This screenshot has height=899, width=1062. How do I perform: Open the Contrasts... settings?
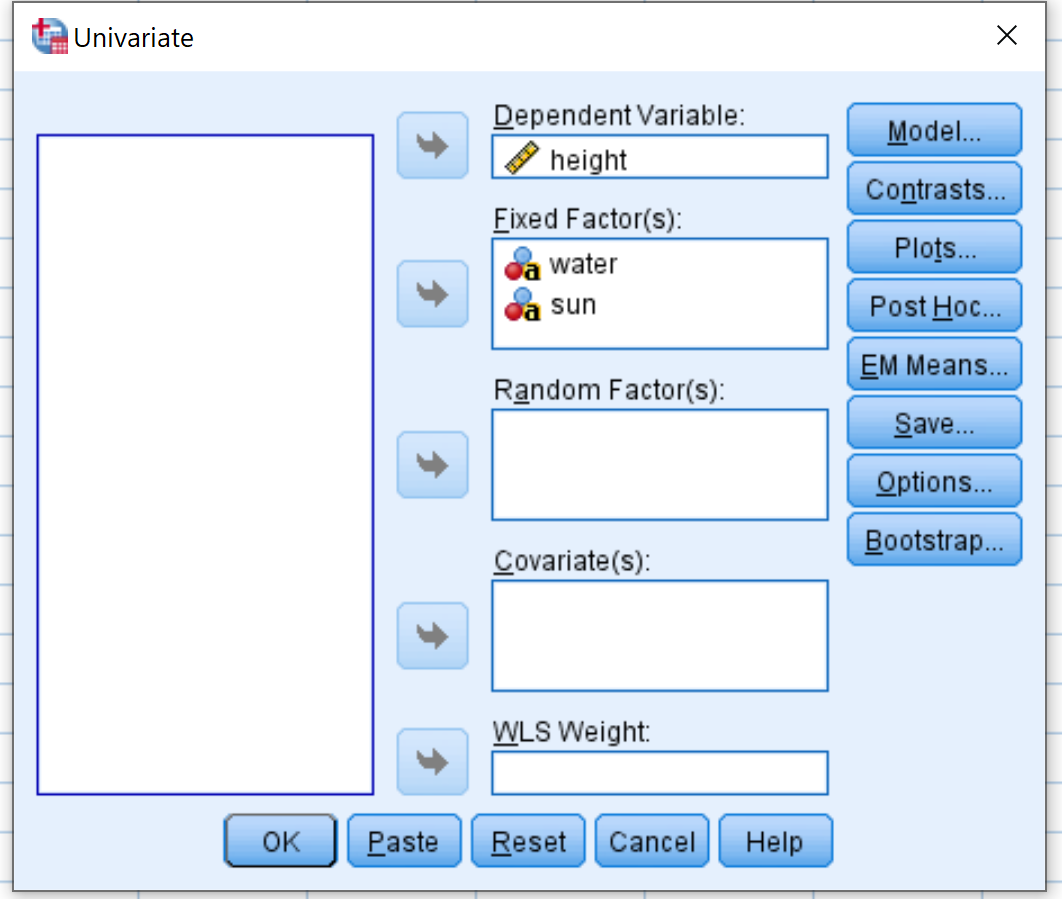(x=934, y=189)
